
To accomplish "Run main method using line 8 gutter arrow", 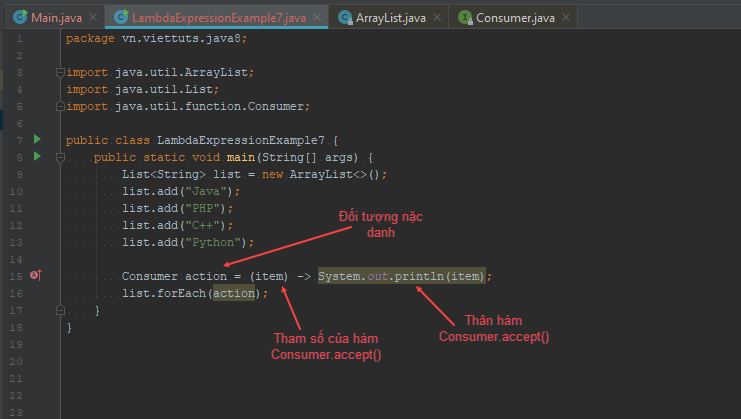I will 37,156.
